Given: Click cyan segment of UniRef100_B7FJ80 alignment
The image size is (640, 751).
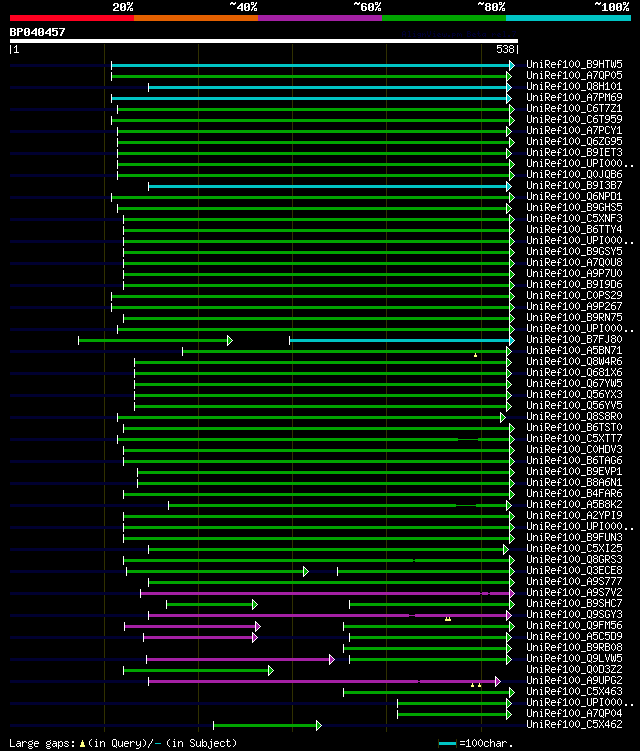Looking at the screenshot, I should [401, 341].
